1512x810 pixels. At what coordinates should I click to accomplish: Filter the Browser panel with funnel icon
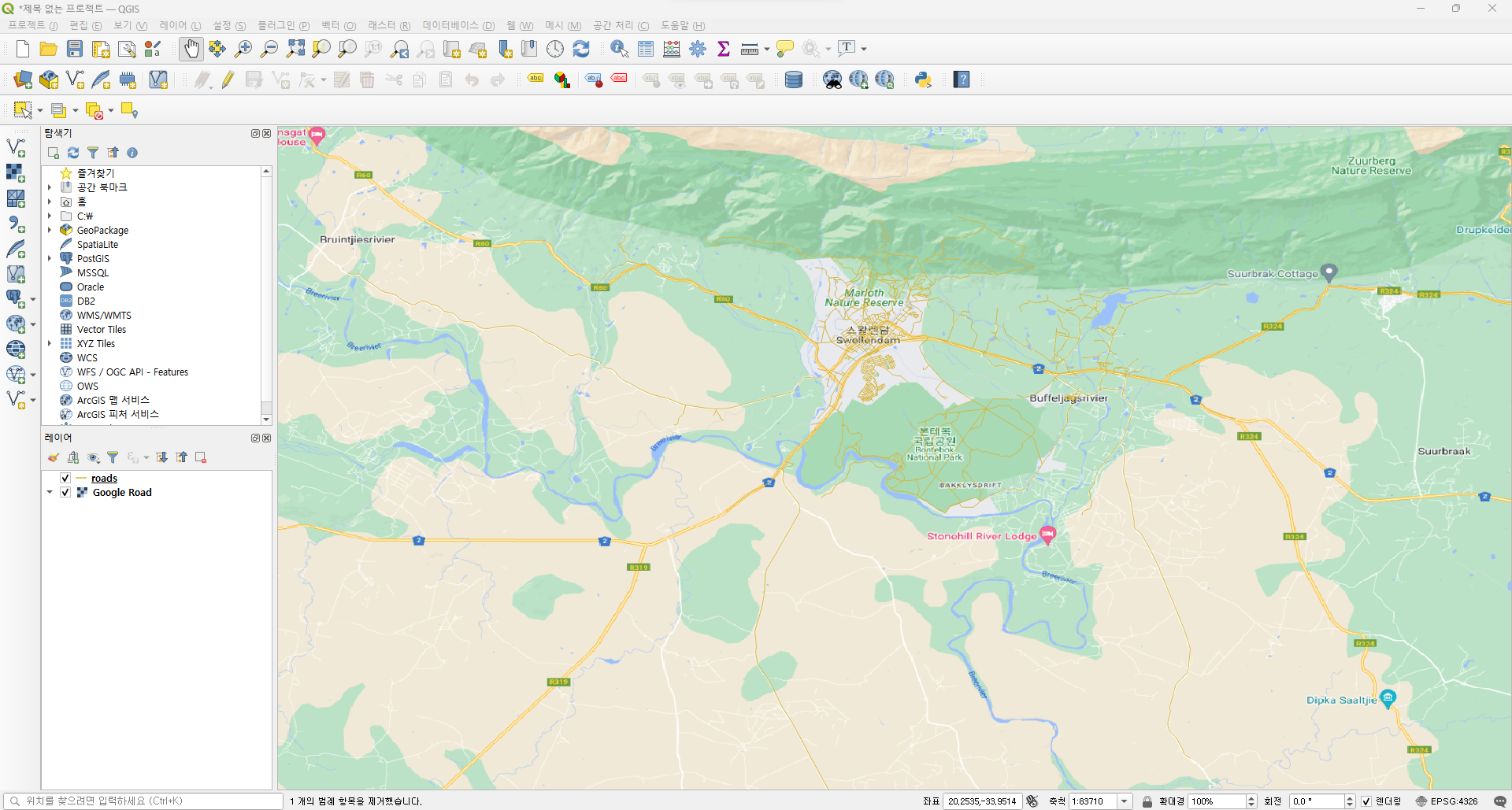click(x=93, y=153)
